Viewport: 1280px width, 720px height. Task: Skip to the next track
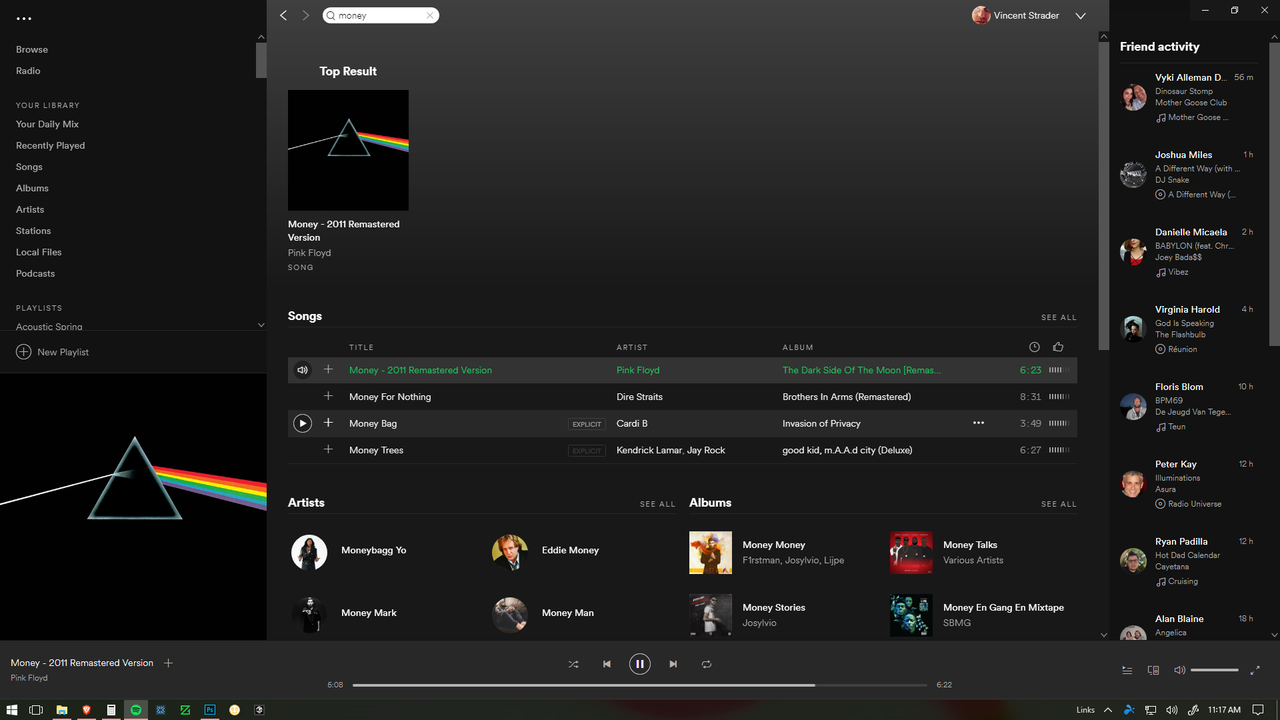coord(673,663)
